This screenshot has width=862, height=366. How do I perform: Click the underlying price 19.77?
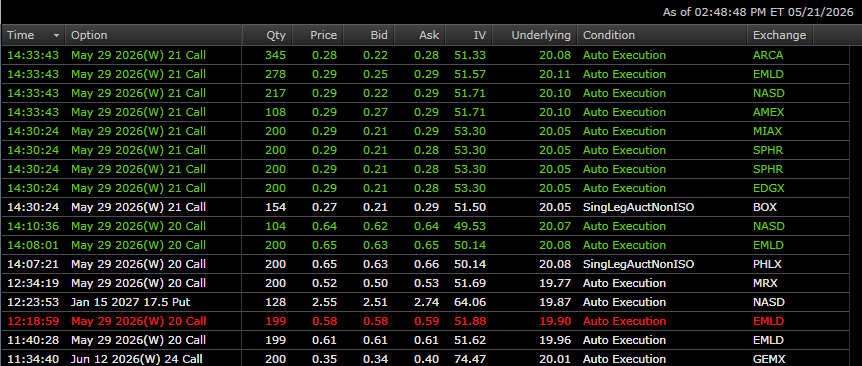pos(555,283)
